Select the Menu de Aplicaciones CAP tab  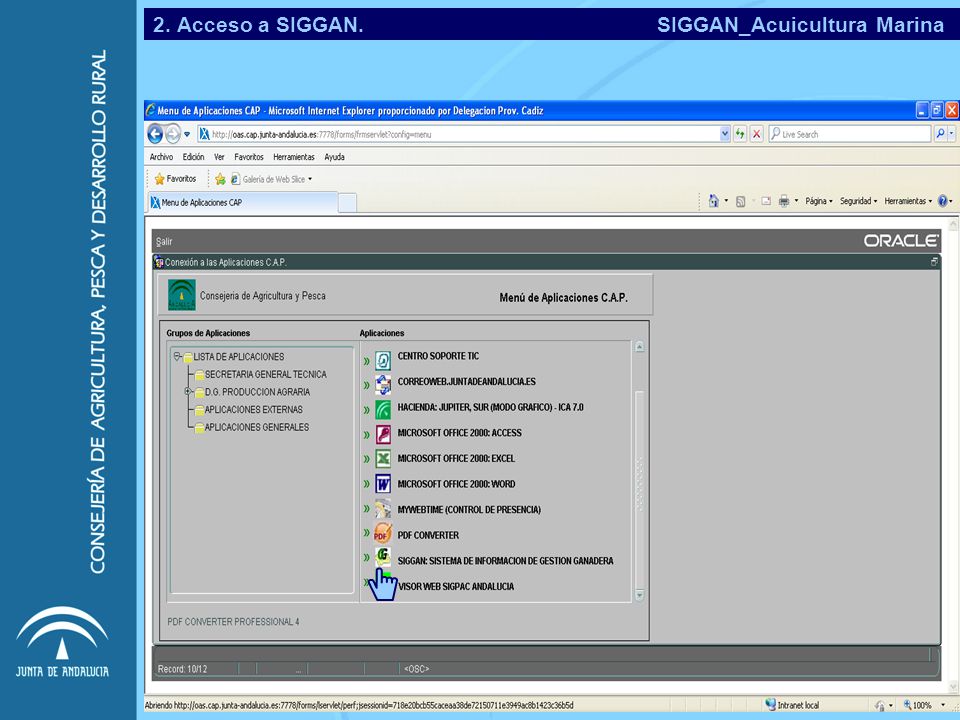242,203
